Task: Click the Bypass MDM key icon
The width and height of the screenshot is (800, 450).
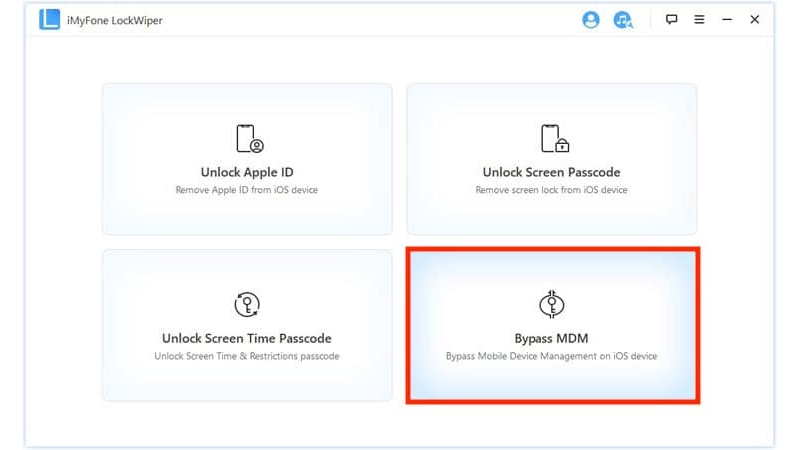Action: click(552, 304)
